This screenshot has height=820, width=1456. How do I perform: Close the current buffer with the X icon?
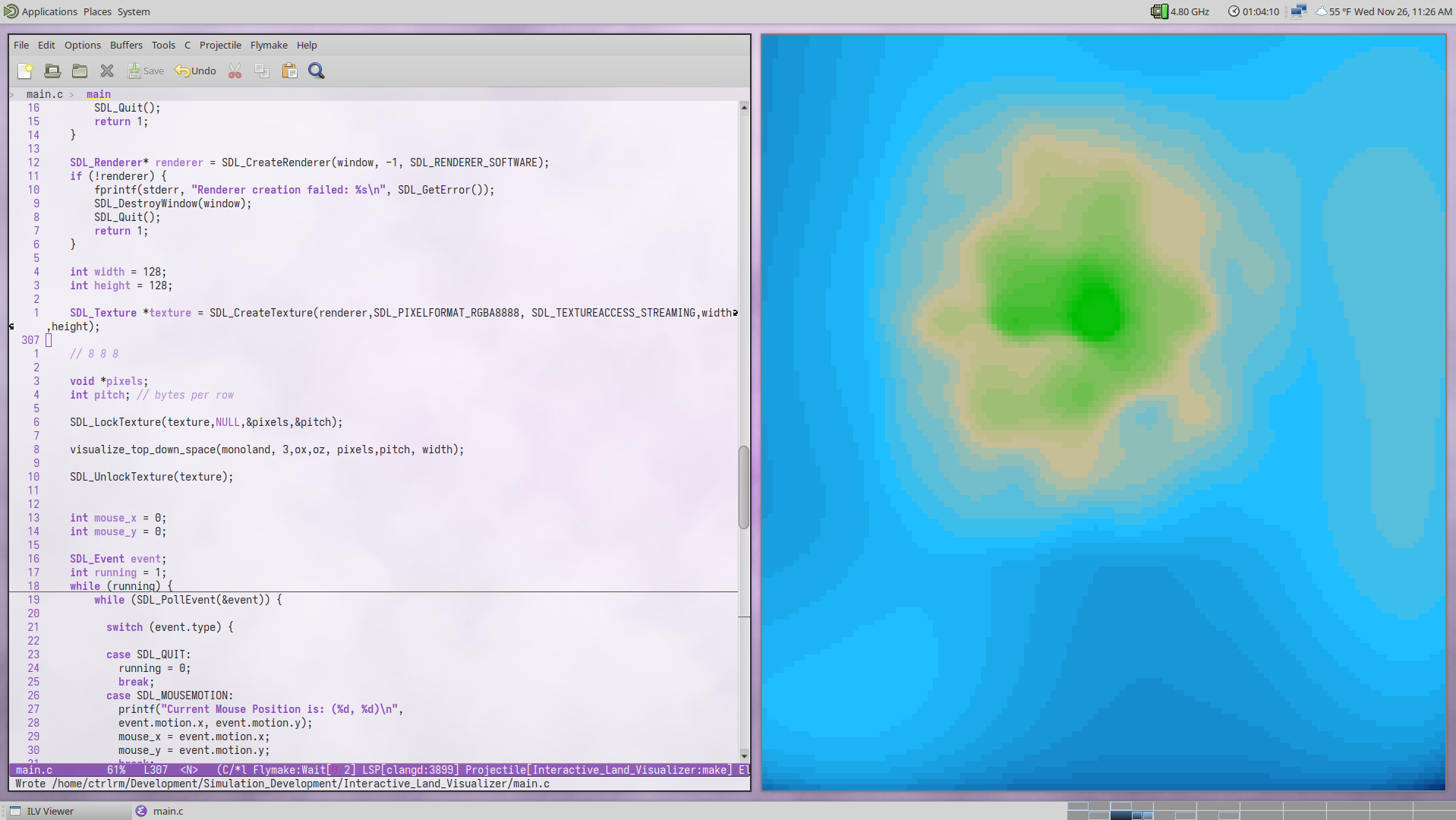[x=107, y=71]
